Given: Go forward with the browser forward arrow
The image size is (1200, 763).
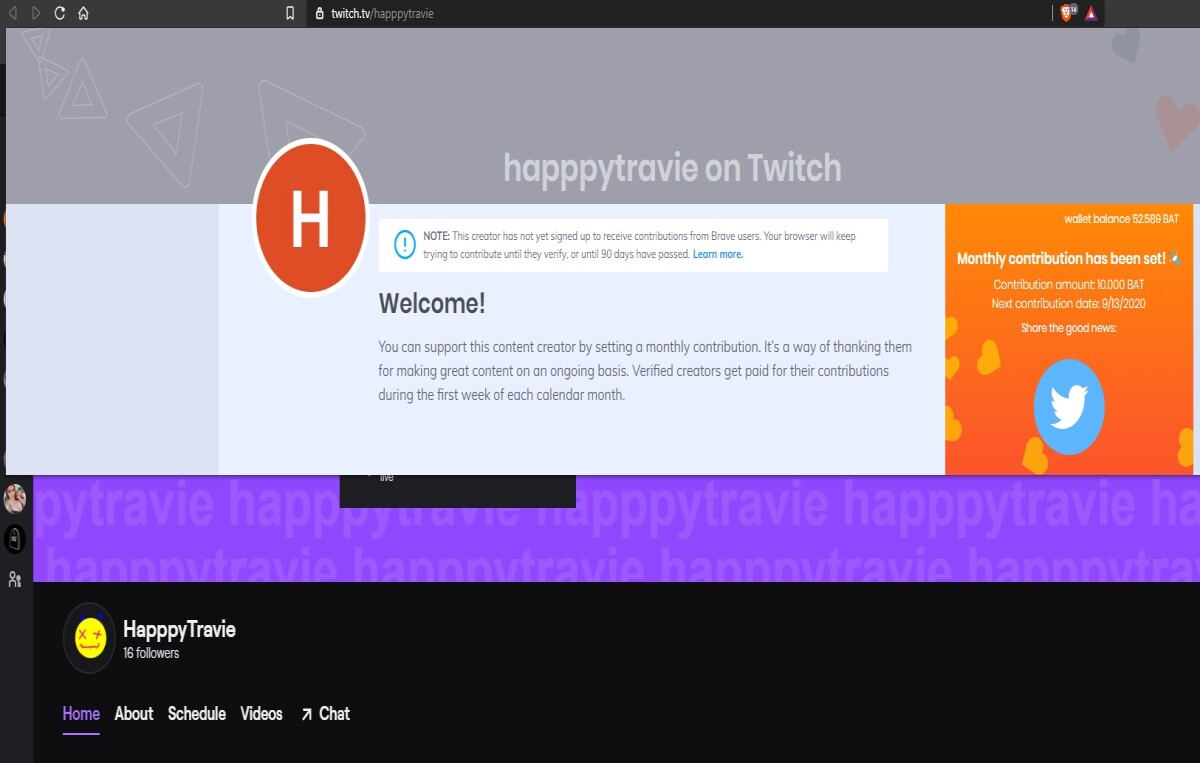Looking at the screenshot, I should 36,13.
